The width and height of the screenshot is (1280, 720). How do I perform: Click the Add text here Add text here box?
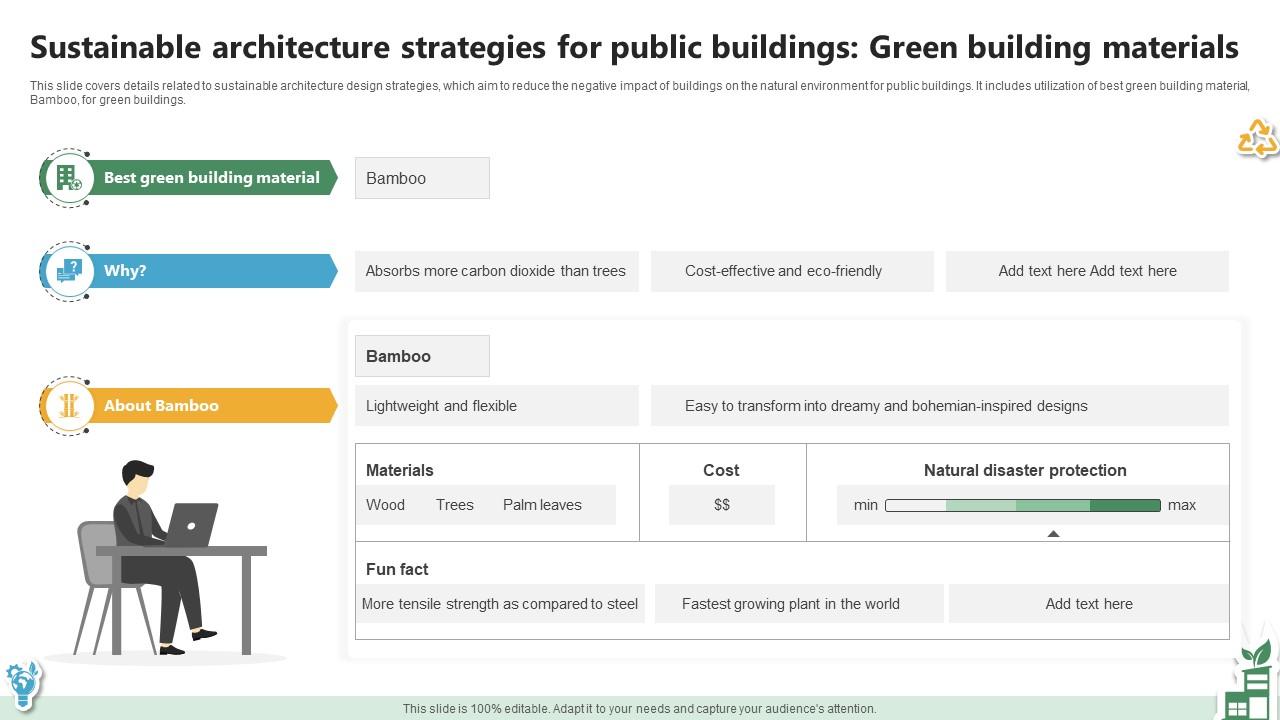click(x=1087, y=271)
